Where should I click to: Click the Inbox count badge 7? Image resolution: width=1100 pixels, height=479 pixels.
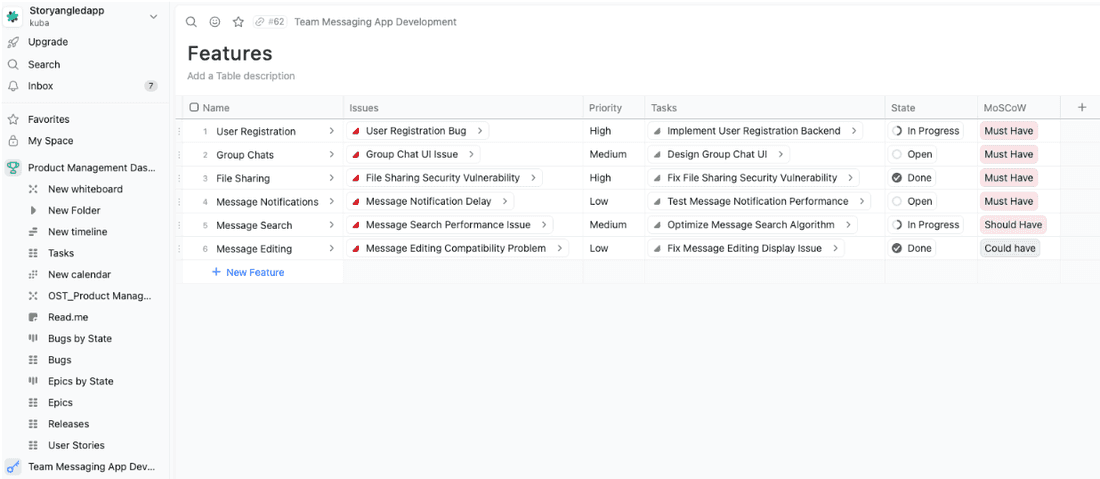point(151,86)
